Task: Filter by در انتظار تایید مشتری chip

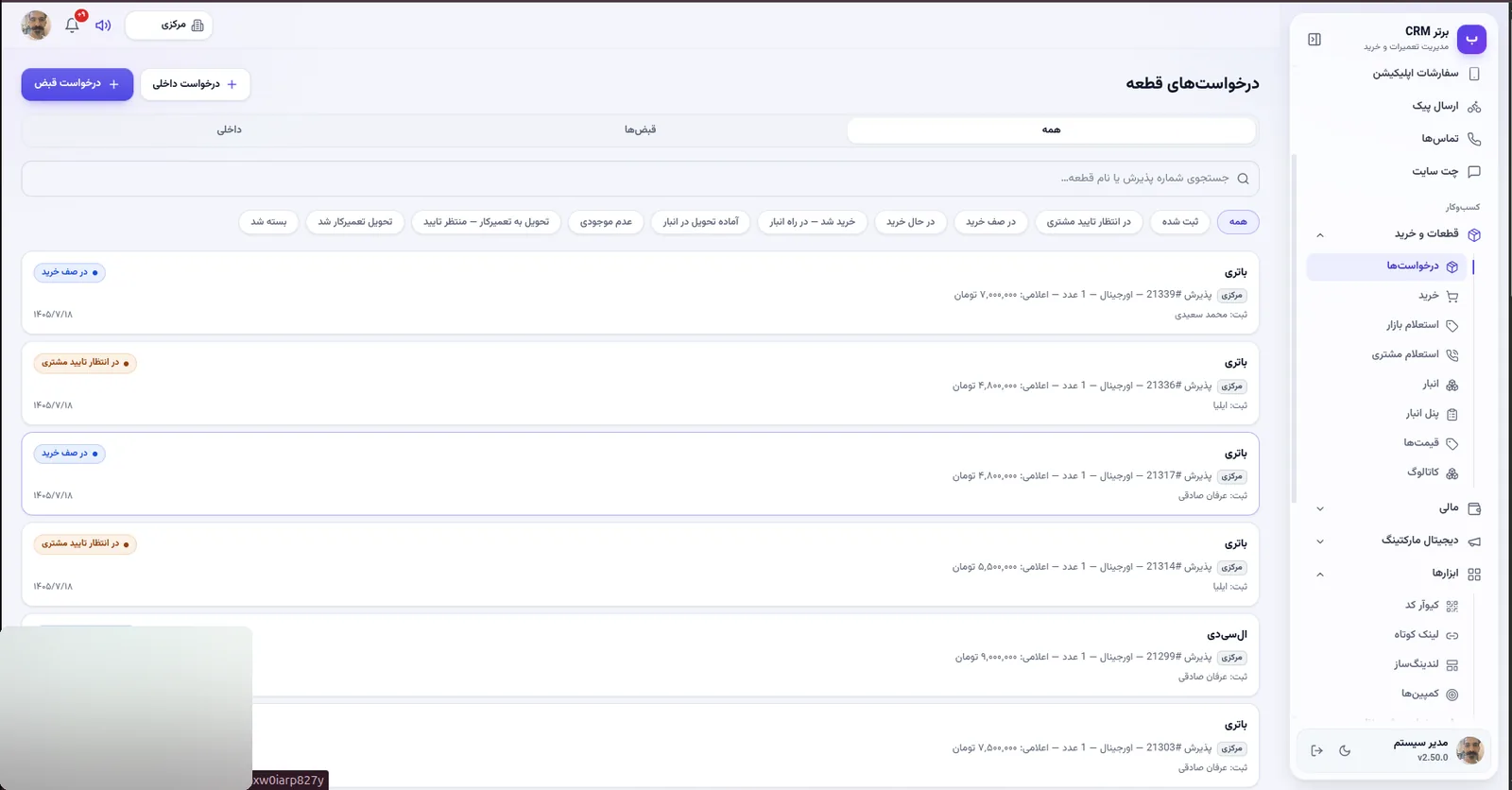Action: pyautogui.click(x=1089, y=222)
